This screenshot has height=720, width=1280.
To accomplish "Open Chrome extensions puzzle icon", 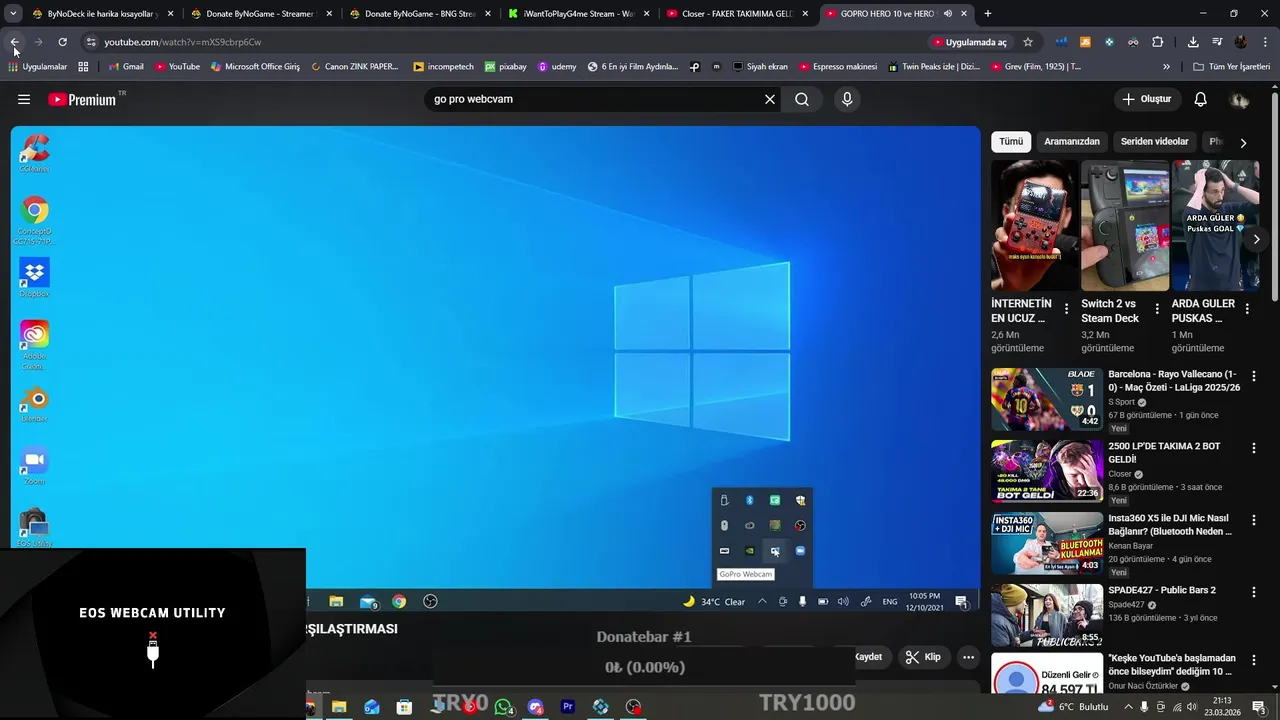I will [x=1158, y=42].
